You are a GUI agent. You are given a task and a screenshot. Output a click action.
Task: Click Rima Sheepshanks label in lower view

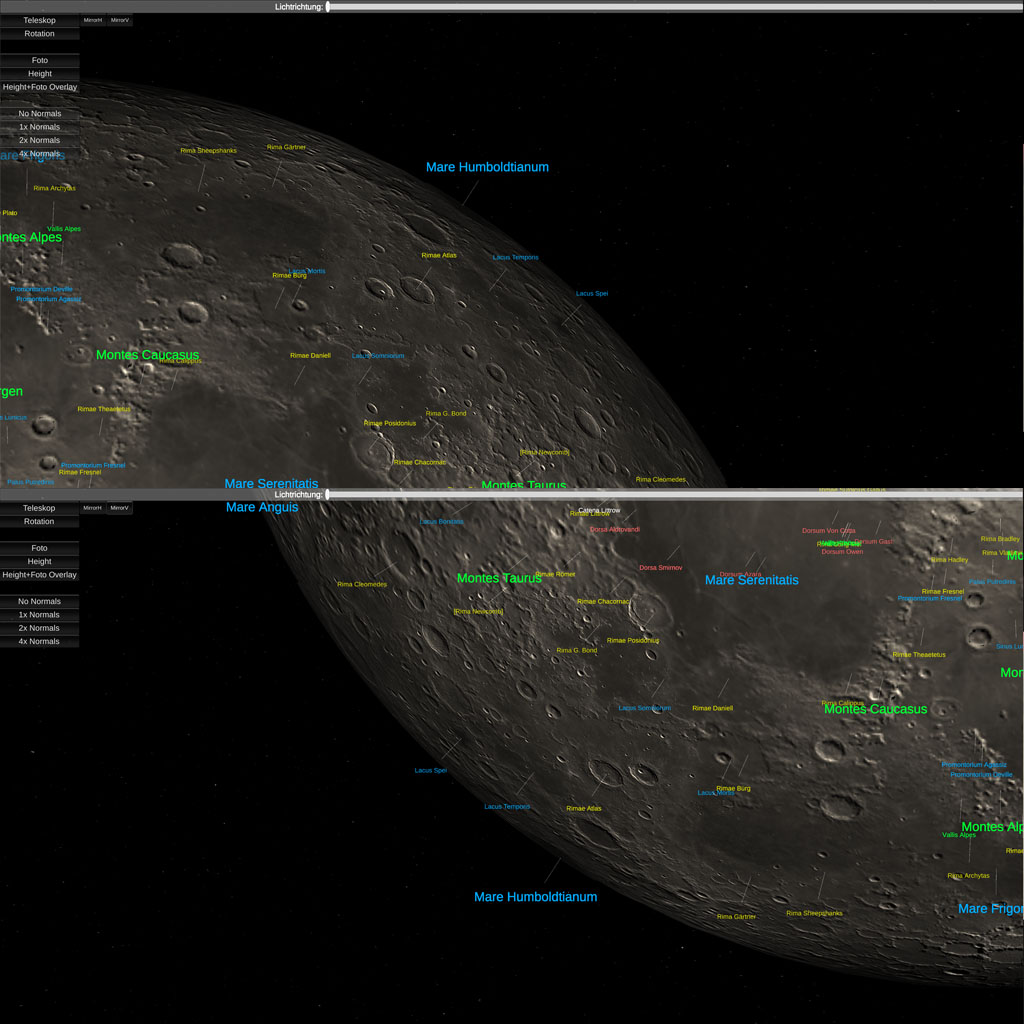[814, 914]
